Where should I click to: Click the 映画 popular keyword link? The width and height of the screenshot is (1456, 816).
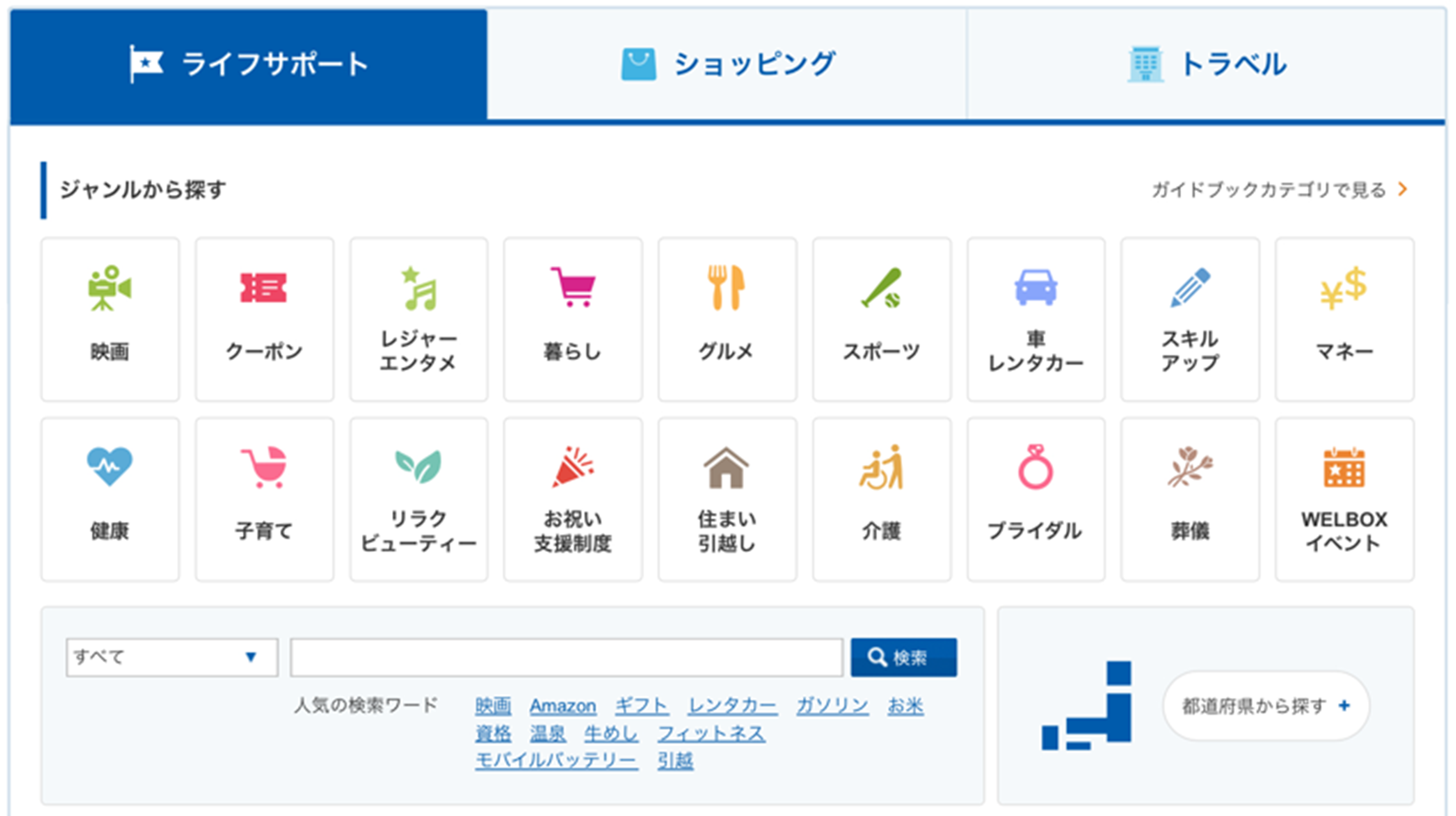(x=493, y=706)
